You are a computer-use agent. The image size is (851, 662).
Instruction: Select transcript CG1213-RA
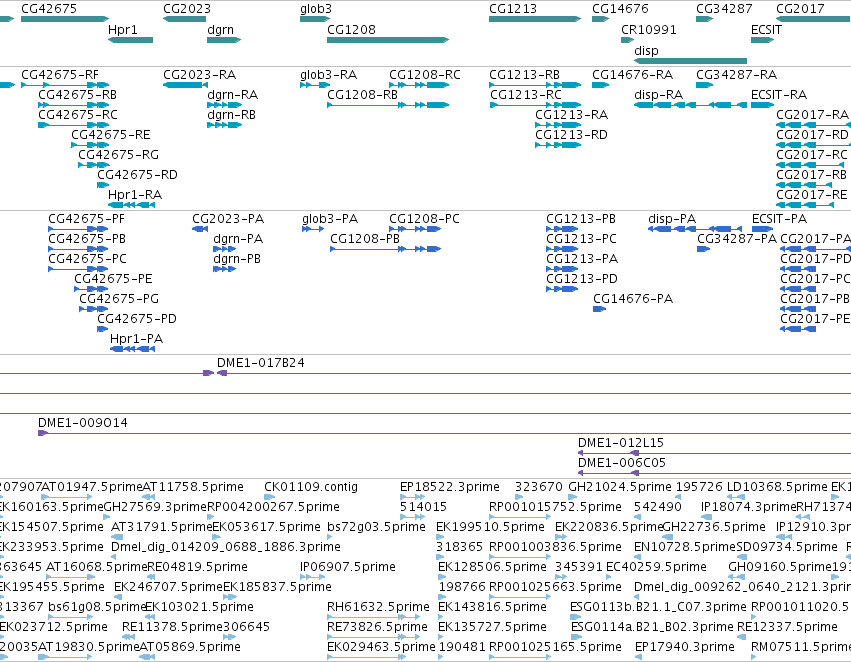558,125
